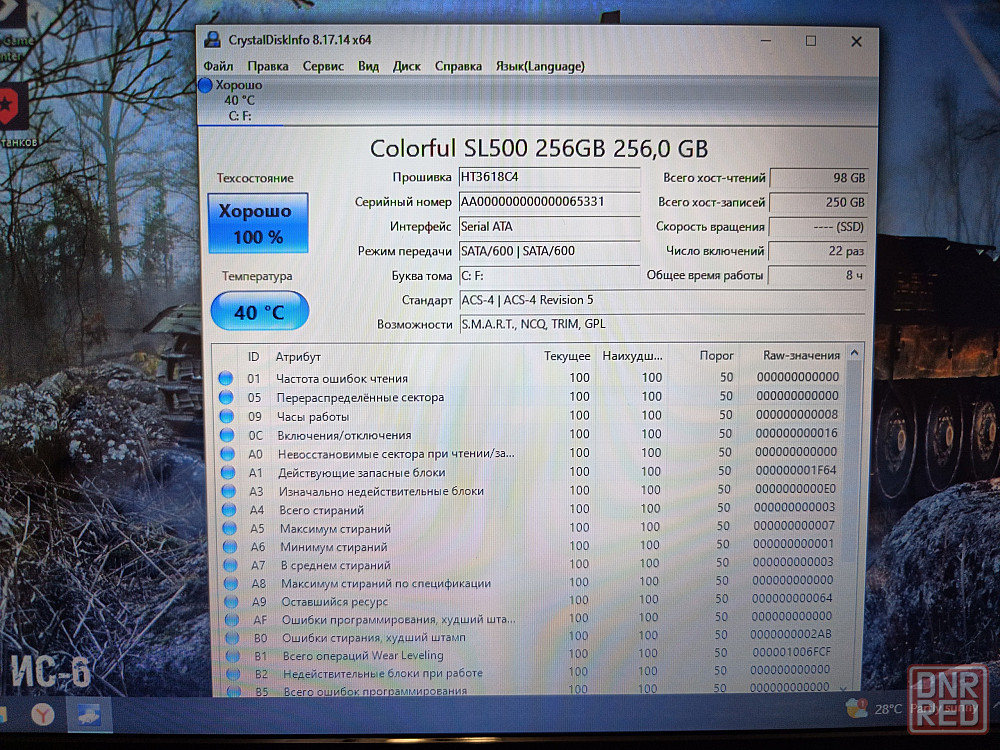Click the status icon for attribute 0C
The height and width of the screenshot is (750, 1000).
[x=227, y=435]
